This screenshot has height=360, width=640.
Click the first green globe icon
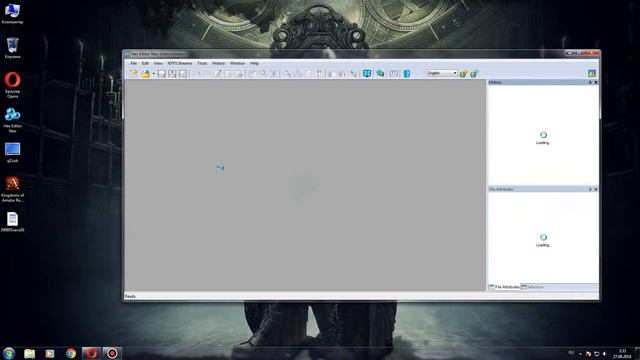tap(463, 74)
